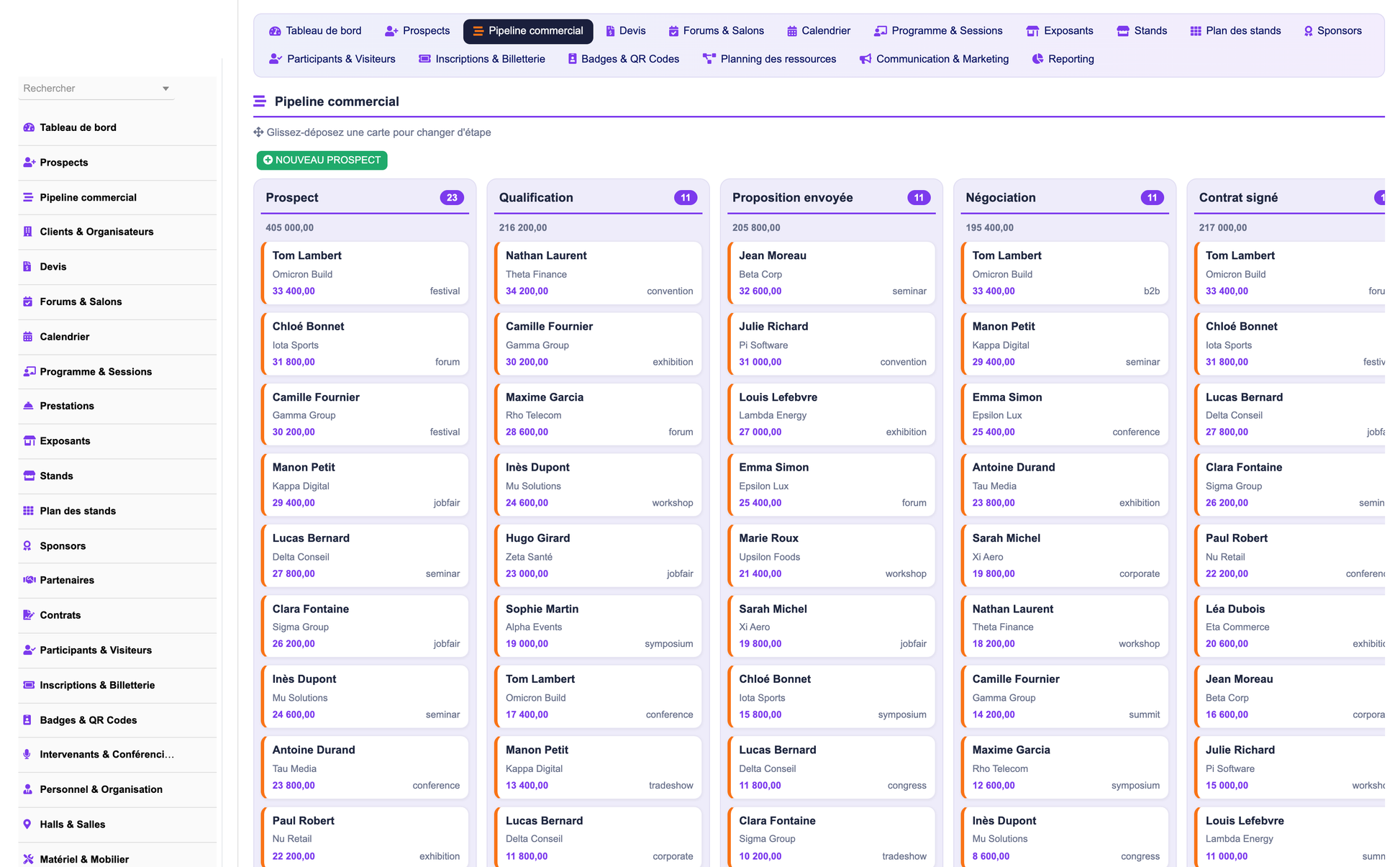Screen dimensions: 1400x867
Task: Click the Reporting pie chart icon in top nav
Action: 1037,59
